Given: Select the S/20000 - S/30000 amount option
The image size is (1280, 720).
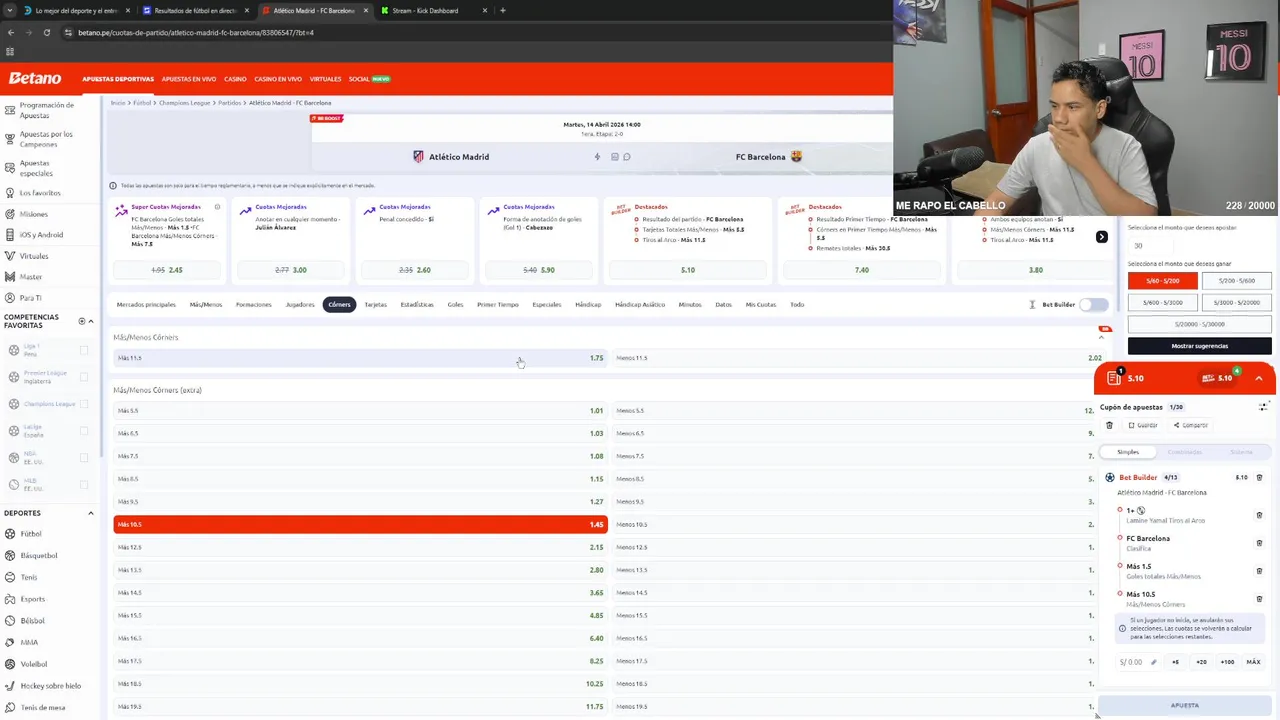Looking at the screenshot, I should [1199, 324].
